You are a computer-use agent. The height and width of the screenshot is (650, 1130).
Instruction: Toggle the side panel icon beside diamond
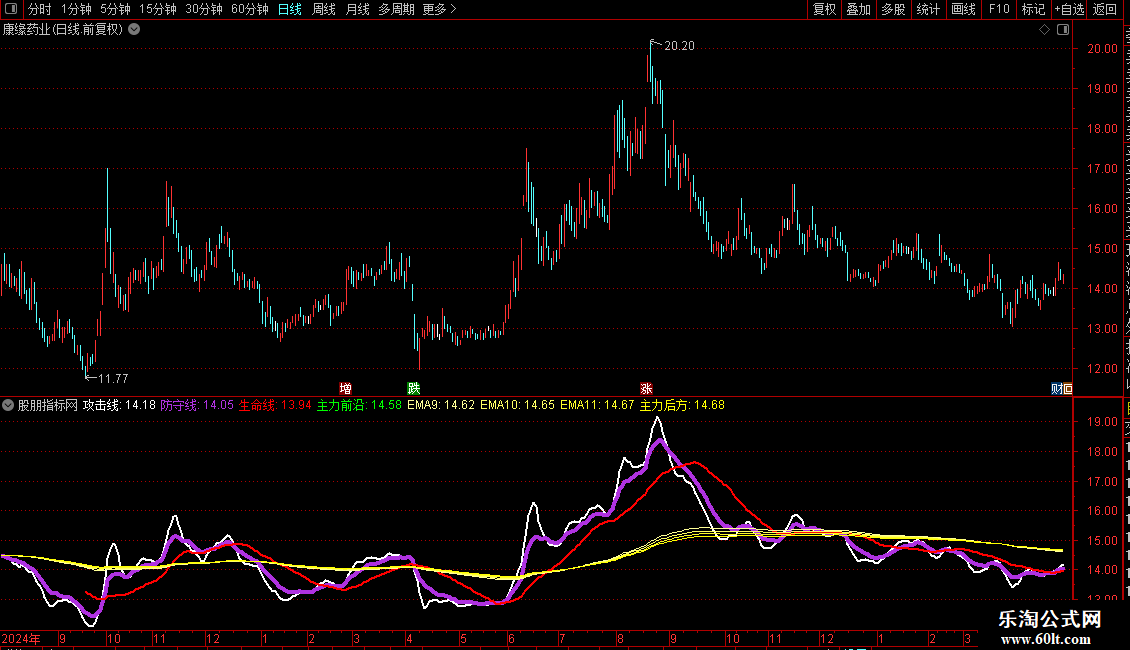[x=1063, y=30]
